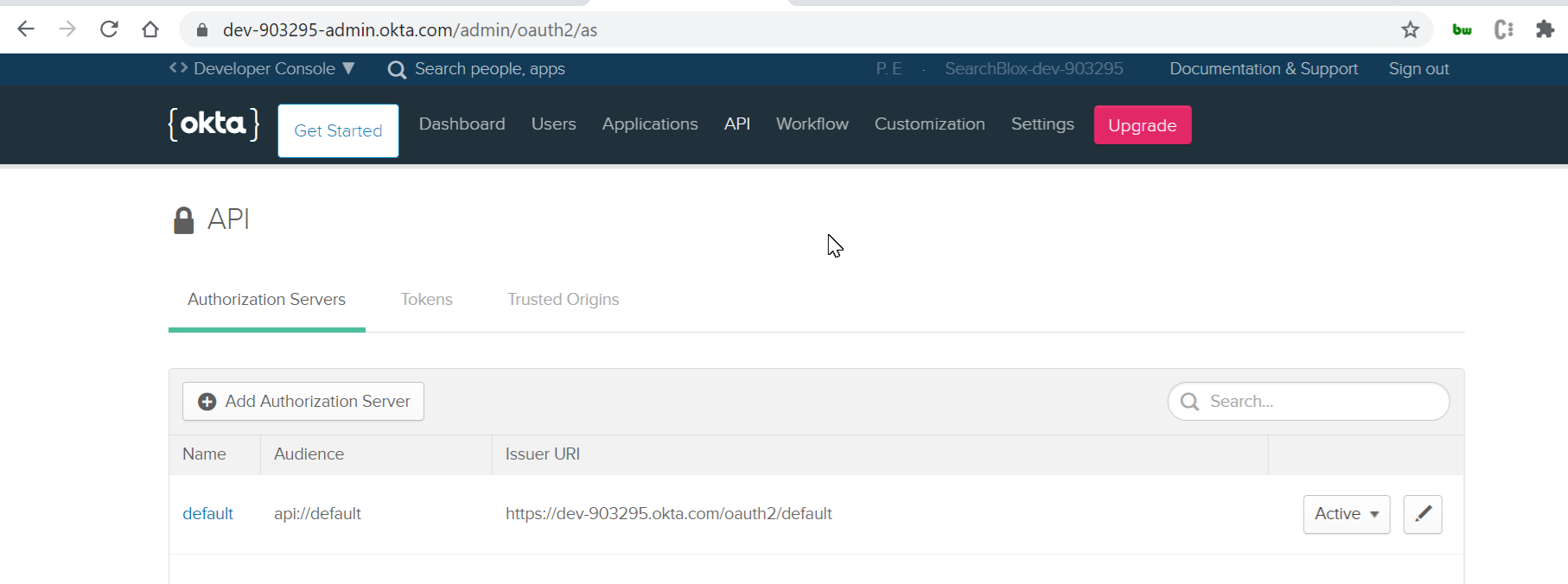1568x584 pixels.
Task: Select the Authorization Servers tab
Action: click(x=267, y=300)
